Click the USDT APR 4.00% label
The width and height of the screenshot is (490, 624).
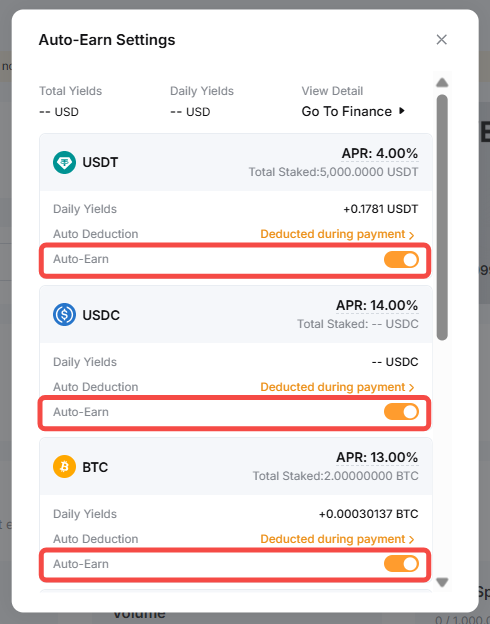(x=380, y=153)
